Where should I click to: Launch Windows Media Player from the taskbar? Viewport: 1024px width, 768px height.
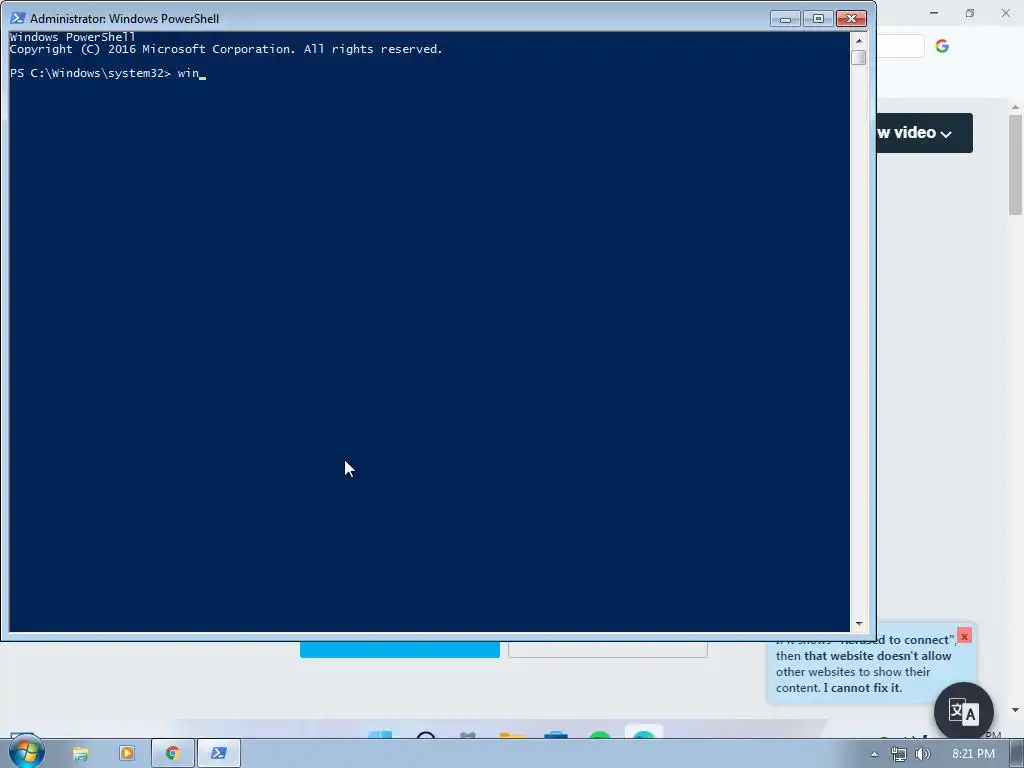click(x=127, y=754)
